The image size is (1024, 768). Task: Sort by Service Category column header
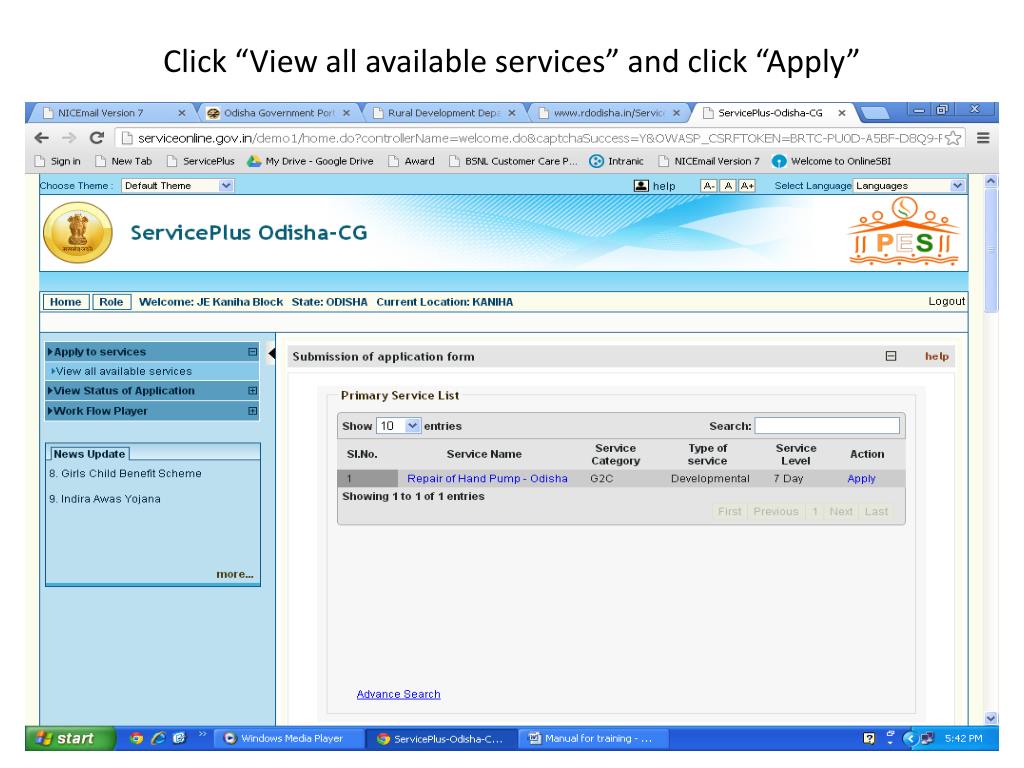click(616, 454)
